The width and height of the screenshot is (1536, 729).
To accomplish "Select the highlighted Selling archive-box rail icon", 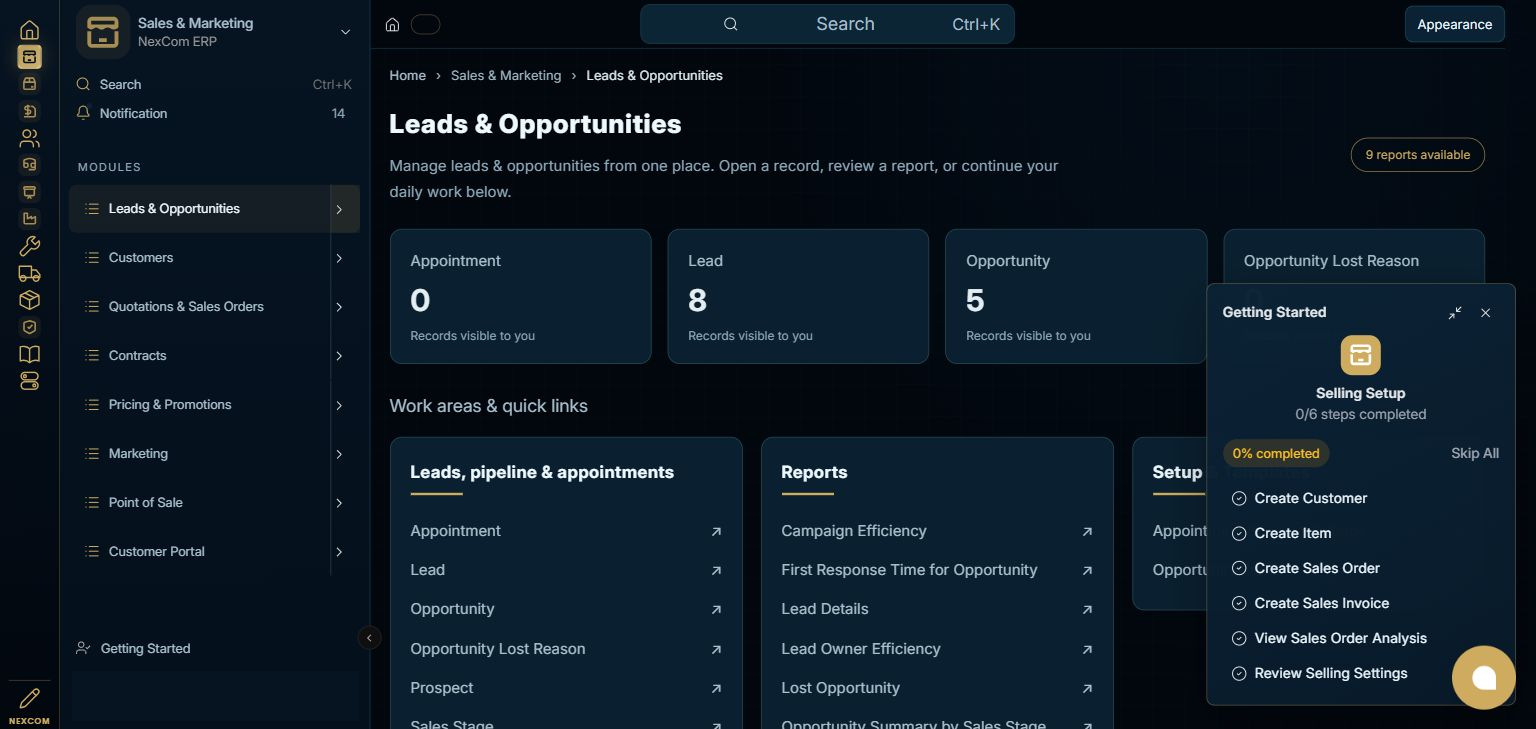I will (x=30, y=57).
